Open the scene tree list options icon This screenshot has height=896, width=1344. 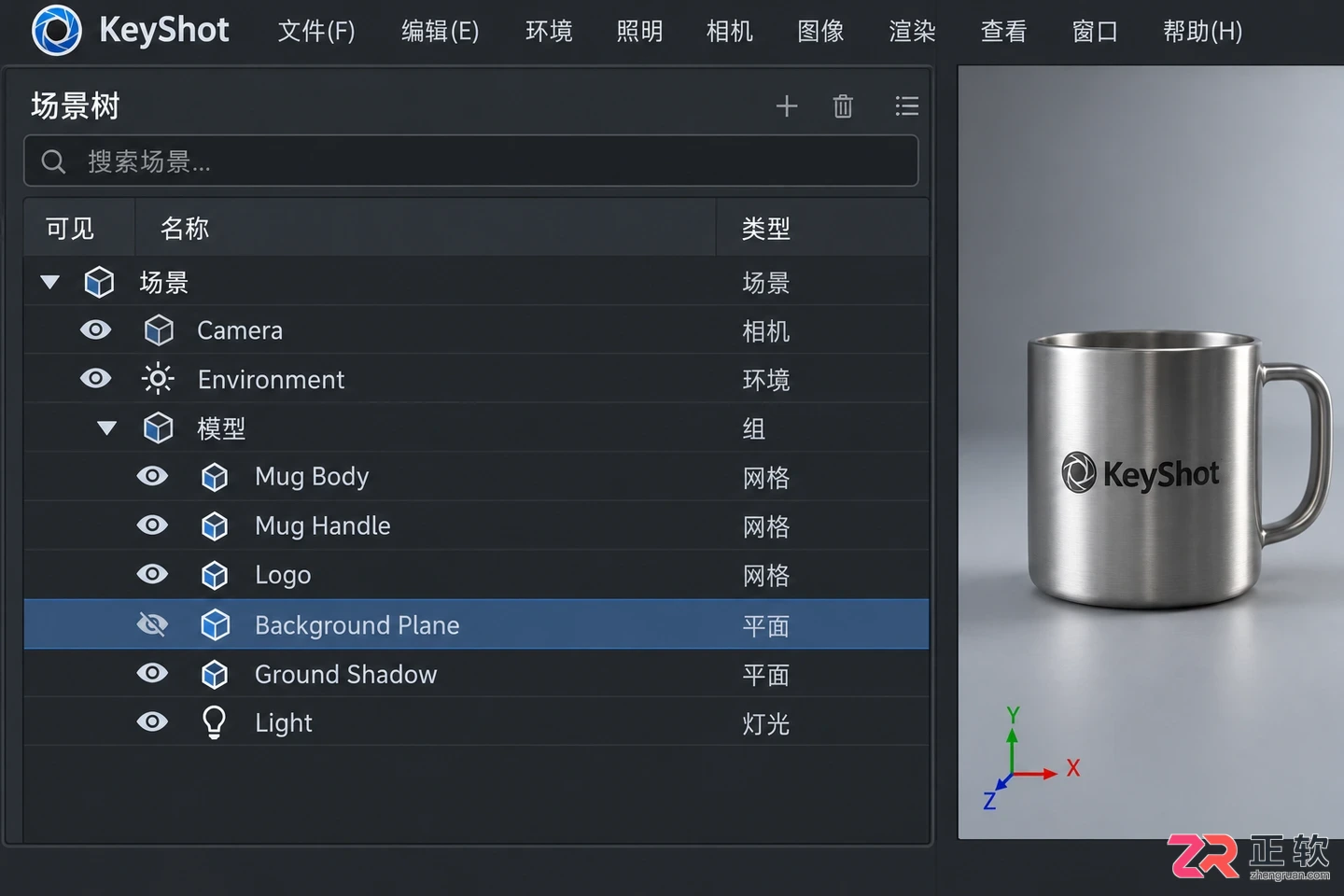906,106
